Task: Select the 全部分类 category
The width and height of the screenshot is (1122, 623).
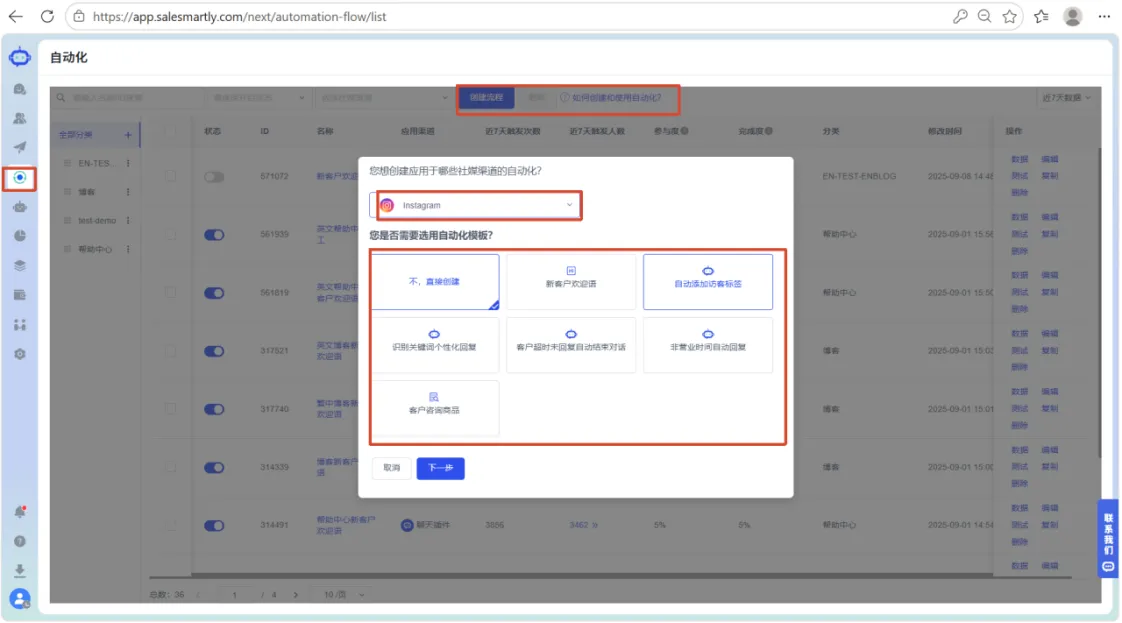Action: tap(76, 134)
